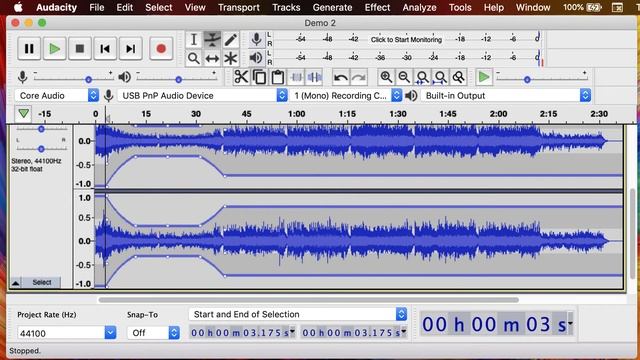Open the Transport menu
Viewport: 640px width, 360px height.
239,7
